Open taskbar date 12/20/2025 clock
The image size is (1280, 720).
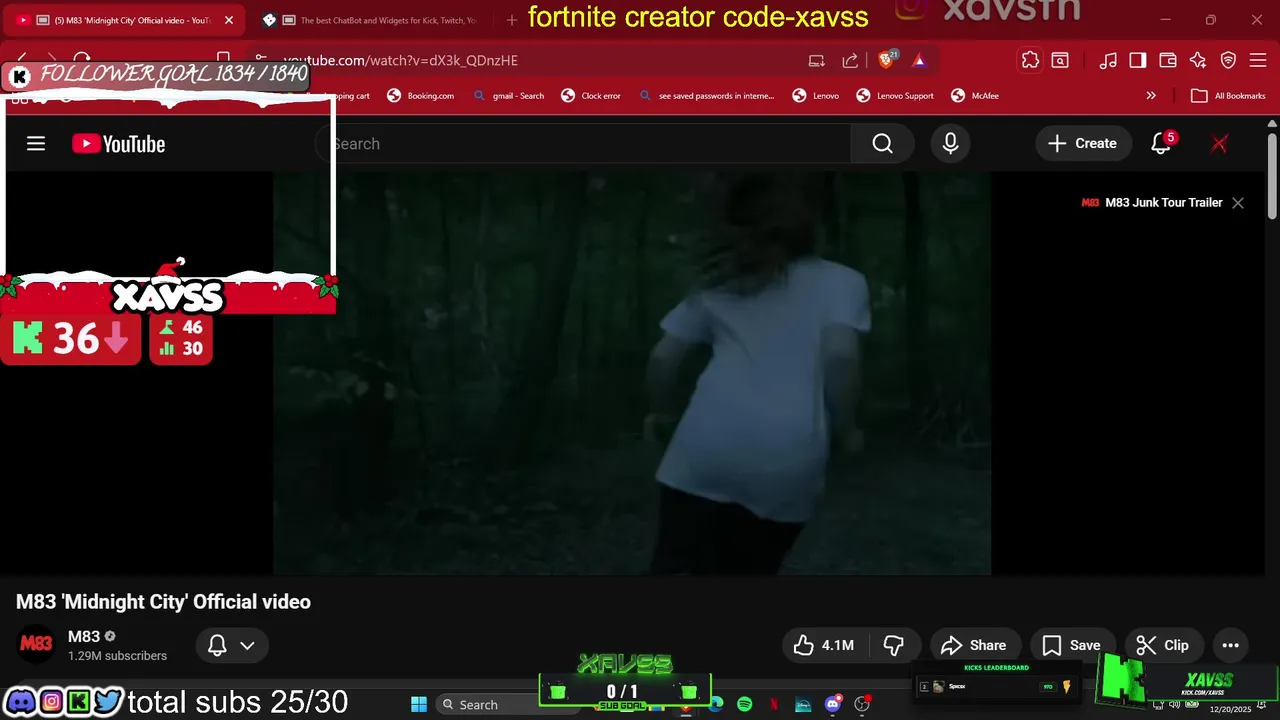pyautogui.click(x=1230, y=708)
